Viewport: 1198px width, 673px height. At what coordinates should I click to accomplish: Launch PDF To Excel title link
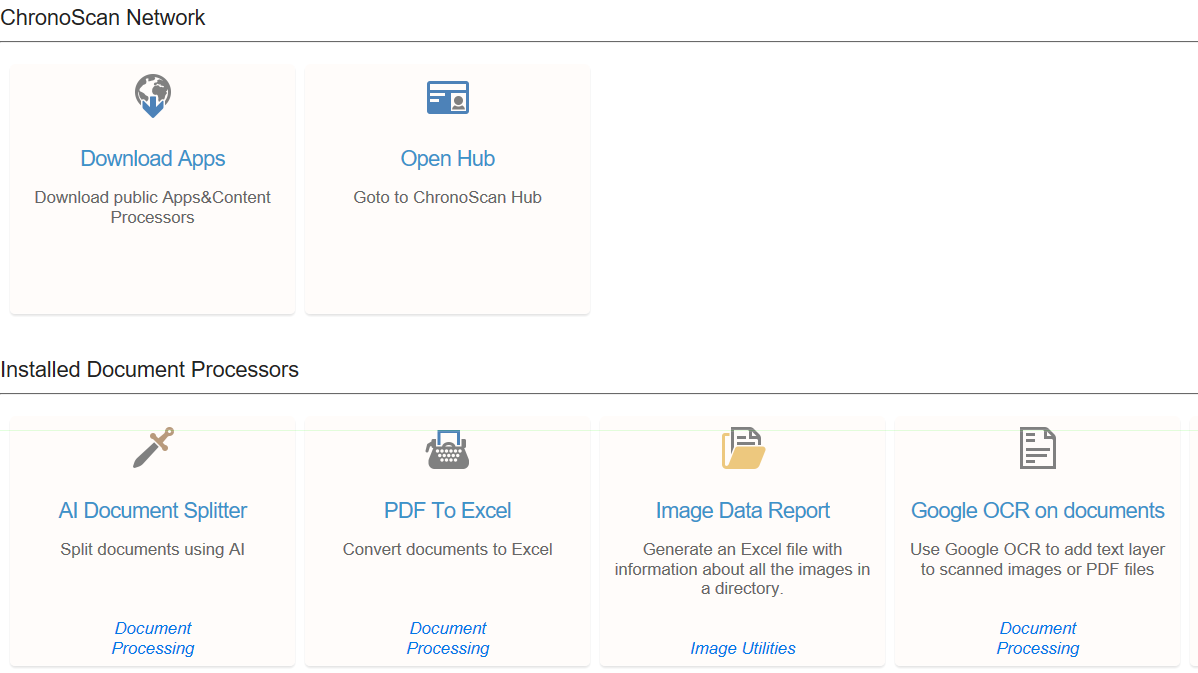pyautogui.click(x=448, y=510)
